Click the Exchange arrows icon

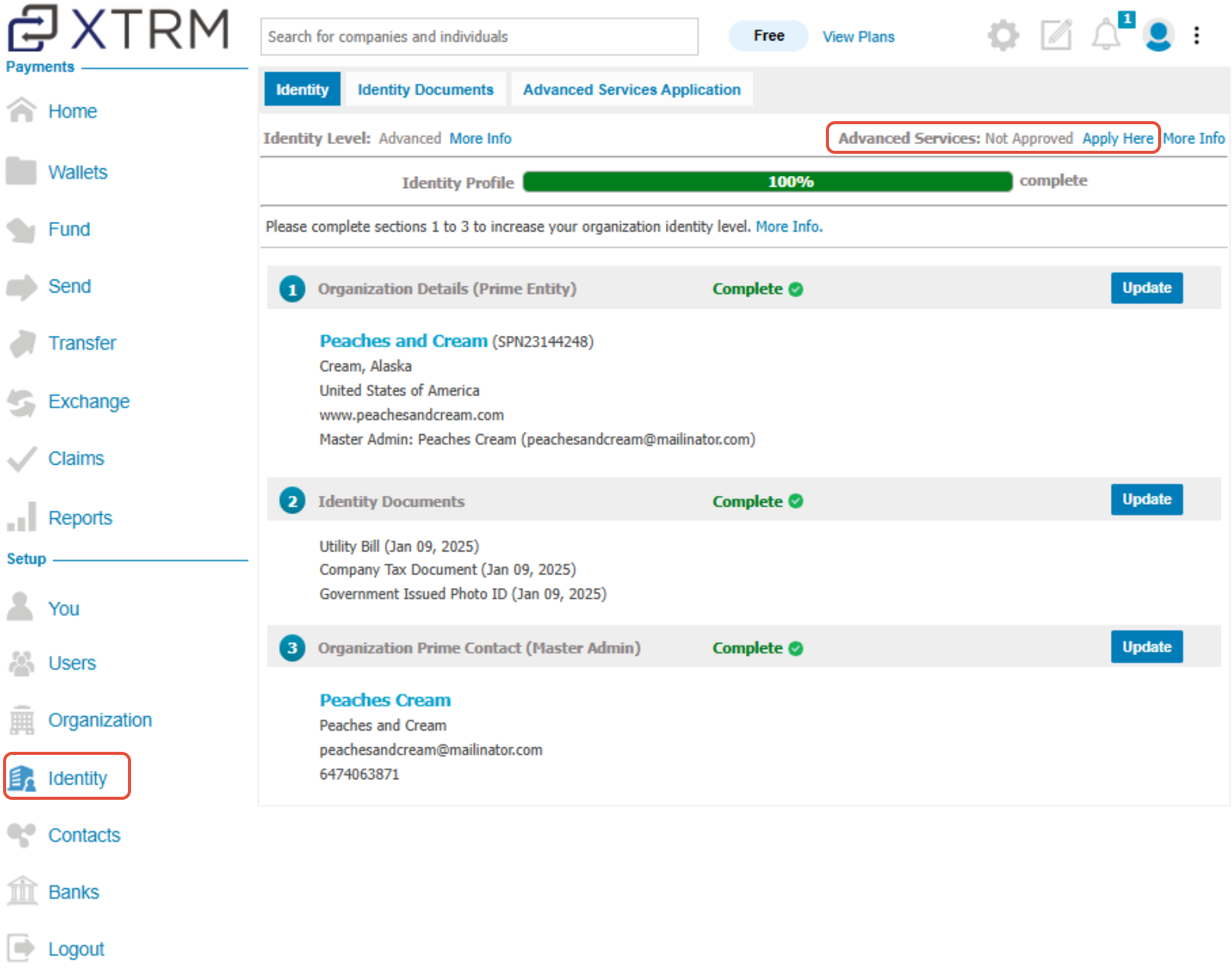tap(21, 401)
